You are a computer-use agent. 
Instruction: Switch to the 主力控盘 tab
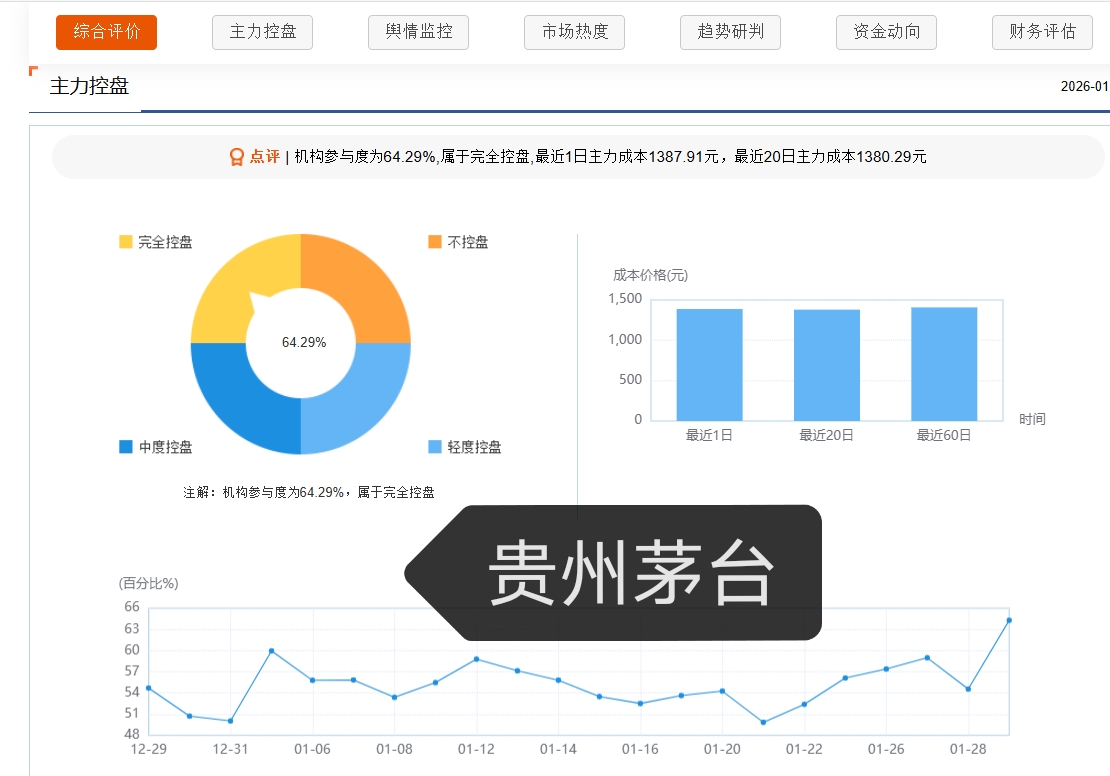pos(263,33)
